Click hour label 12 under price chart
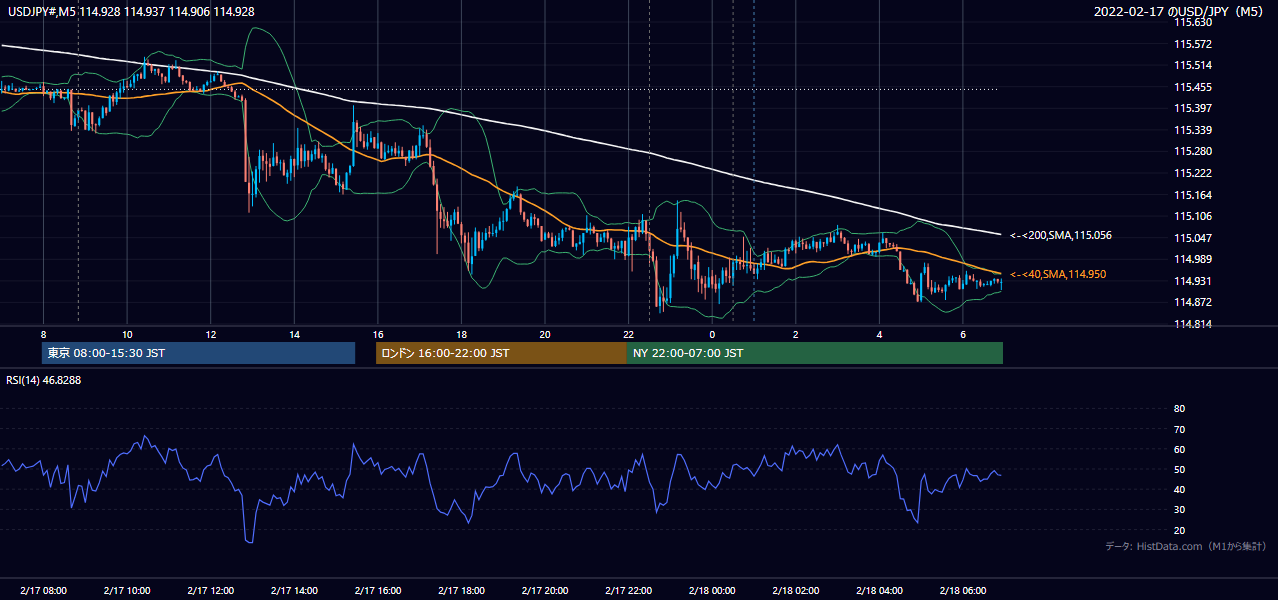Screen dimensions: 1278x600 pyautogui.click(x=211, y=334)
